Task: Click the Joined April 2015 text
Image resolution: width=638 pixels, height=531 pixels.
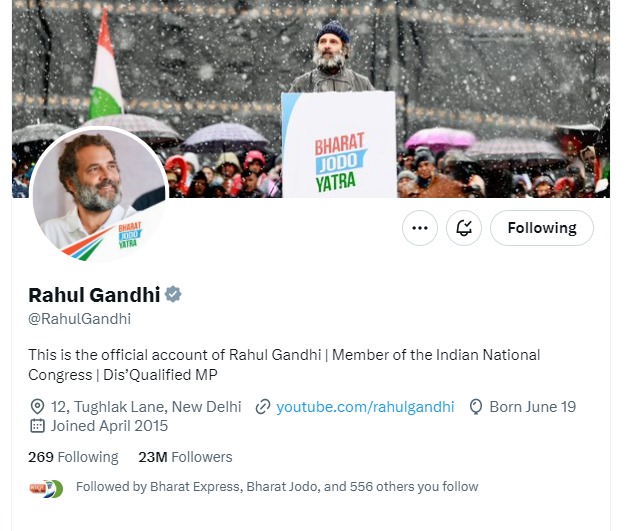Action: point(109,426)
